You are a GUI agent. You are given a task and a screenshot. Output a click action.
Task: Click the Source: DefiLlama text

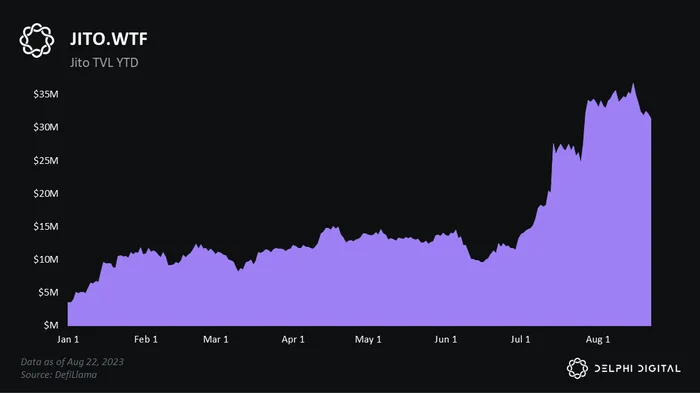58,375
